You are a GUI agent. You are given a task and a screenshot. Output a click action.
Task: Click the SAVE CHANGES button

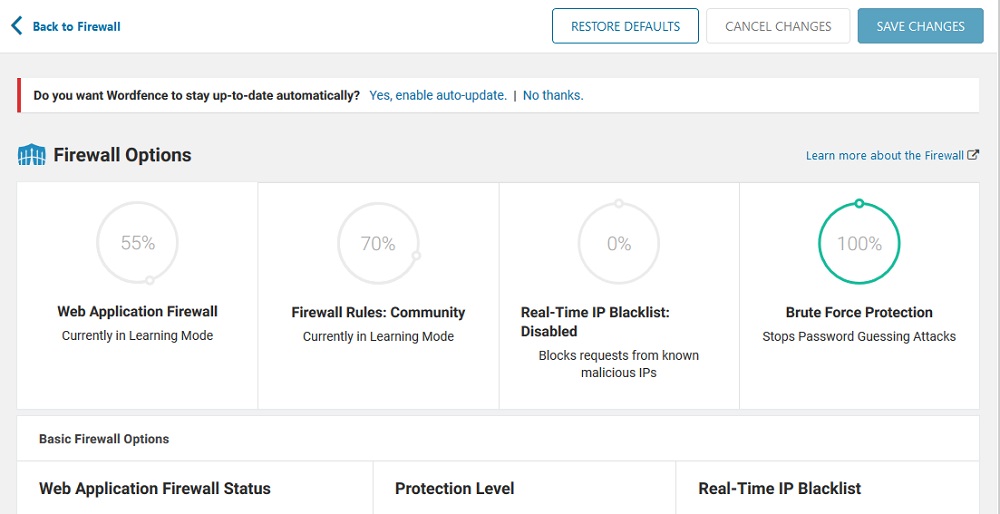(x=920, y=26)
